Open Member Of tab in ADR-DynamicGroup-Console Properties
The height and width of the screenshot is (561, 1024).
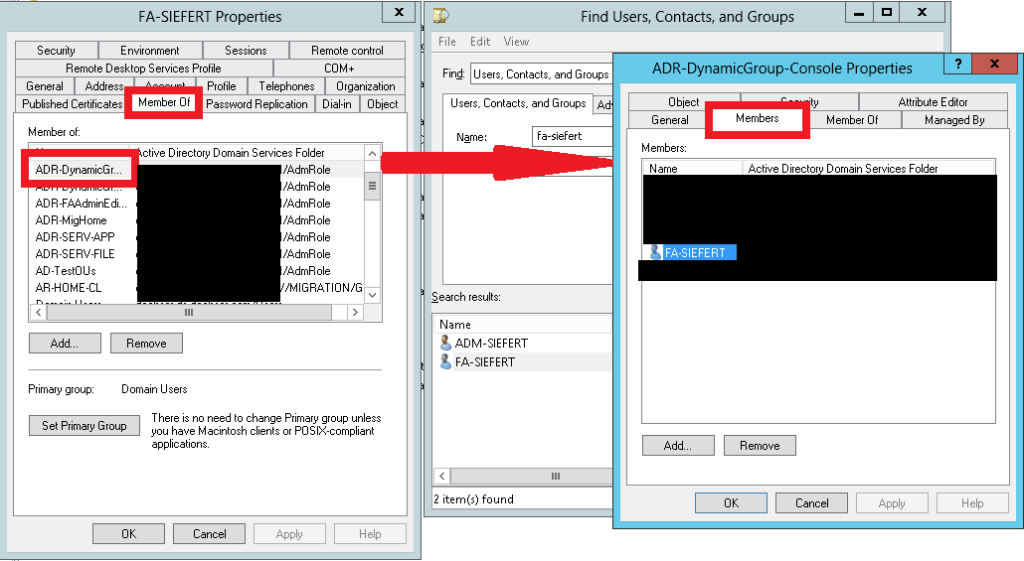pos(852,120)
